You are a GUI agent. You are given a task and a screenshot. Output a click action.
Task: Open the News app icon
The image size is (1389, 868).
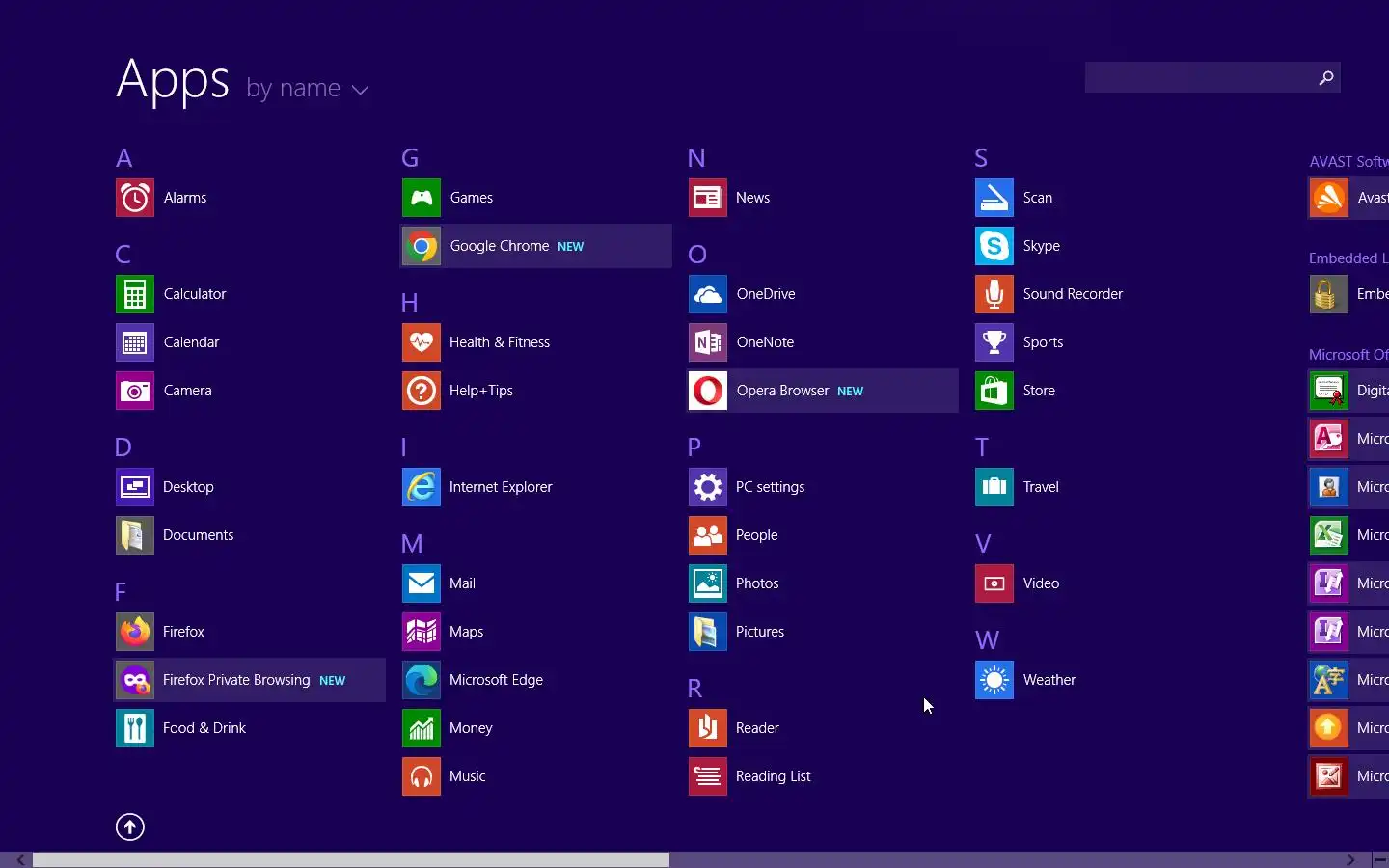tap(708, 198)
